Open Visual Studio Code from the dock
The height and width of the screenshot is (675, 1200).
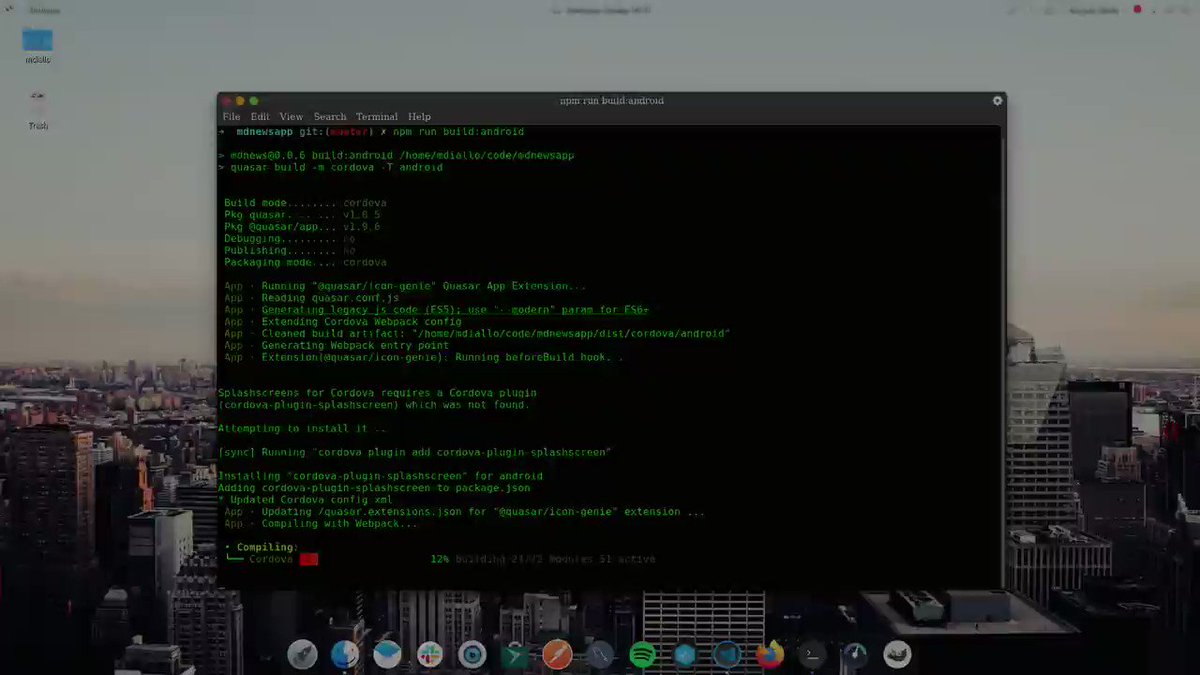727,655
